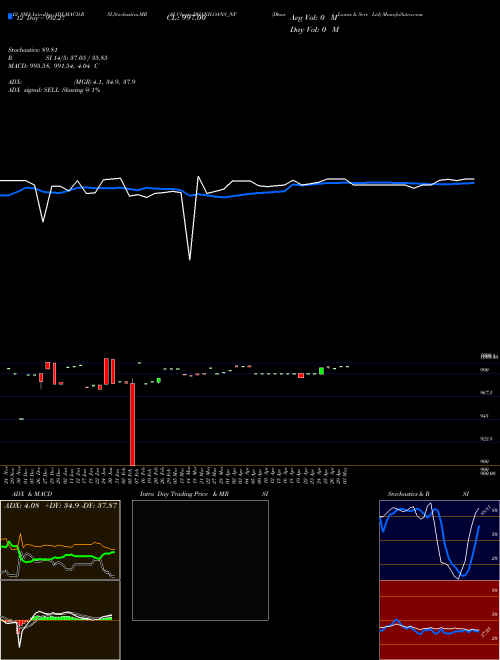
Task: Click the blue 12-day moving average line
Action: 236,195
